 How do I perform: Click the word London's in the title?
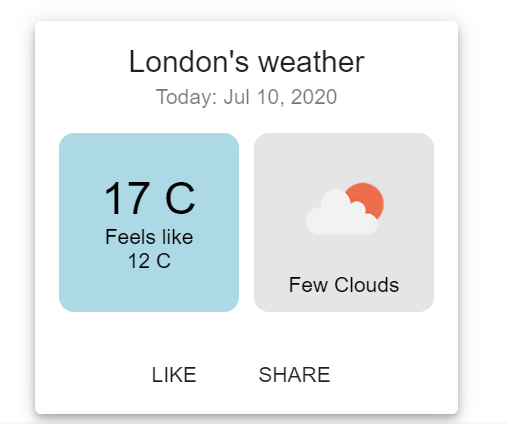point(189,62)
